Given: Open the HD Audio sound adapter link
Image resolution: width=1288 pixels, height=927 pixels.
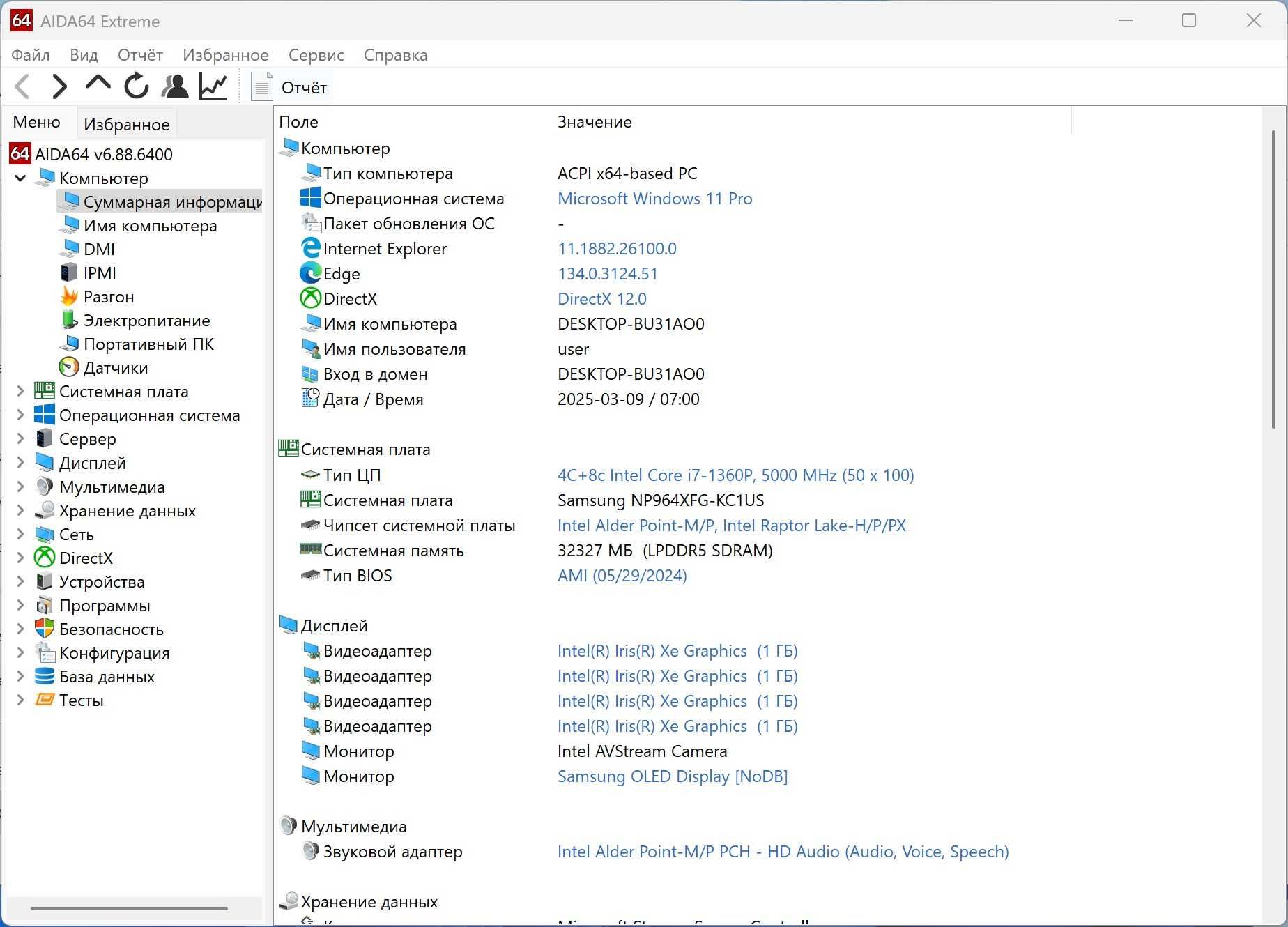Looking at the screenshot, I should [783, 851].
